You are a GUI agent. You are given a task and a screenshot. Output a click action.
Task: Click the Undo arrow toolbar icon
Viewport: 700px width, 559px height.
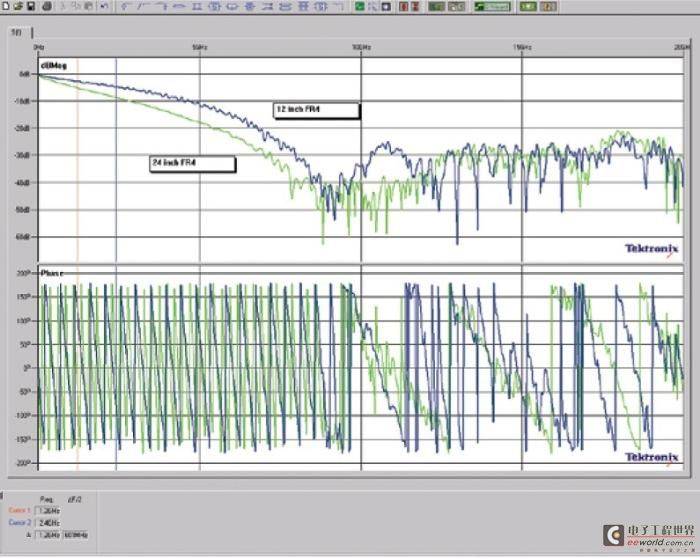click(x=104, y=6)
